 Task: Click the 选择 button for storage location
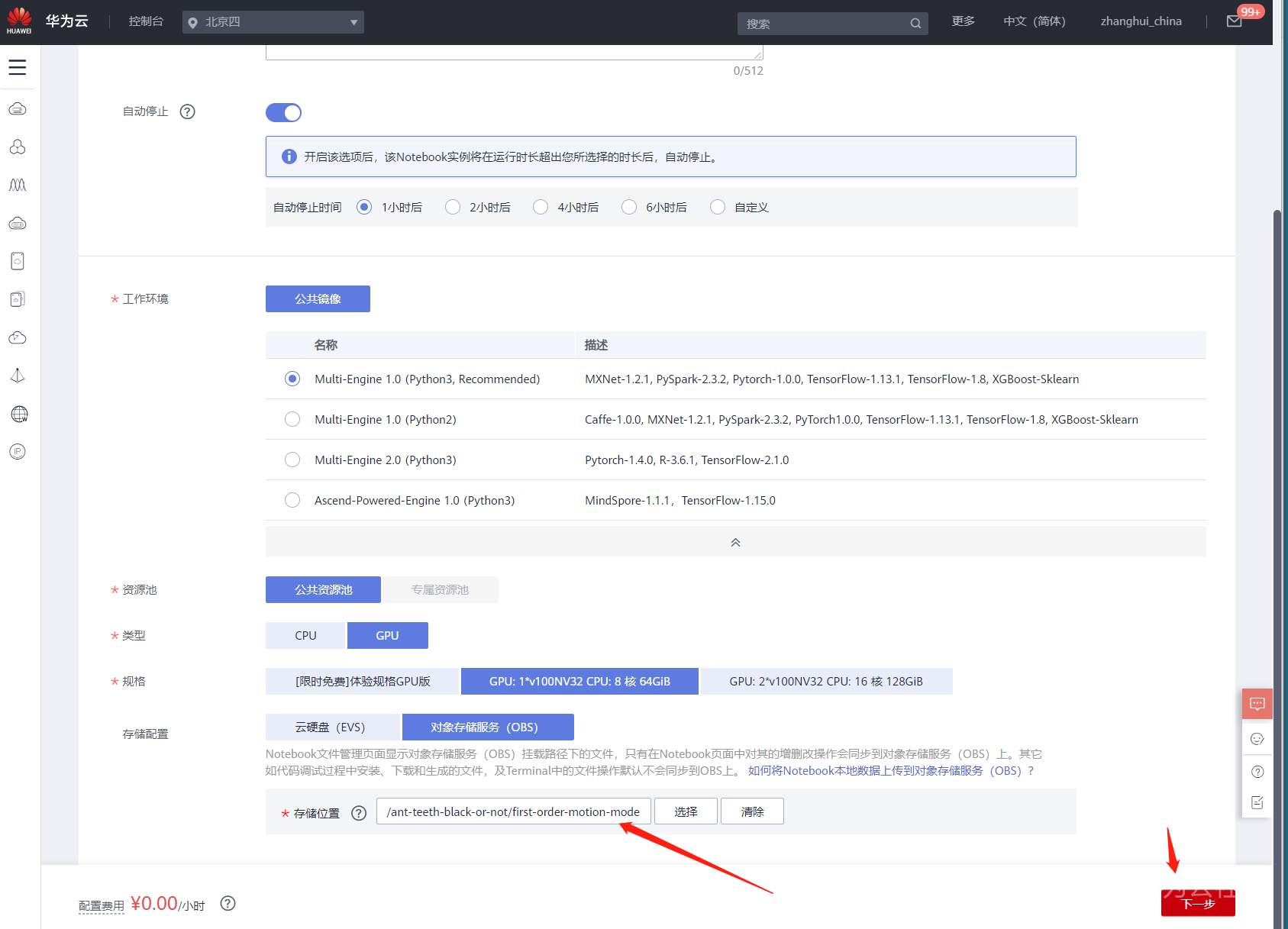pyautogui.click(x=686, y=811)
